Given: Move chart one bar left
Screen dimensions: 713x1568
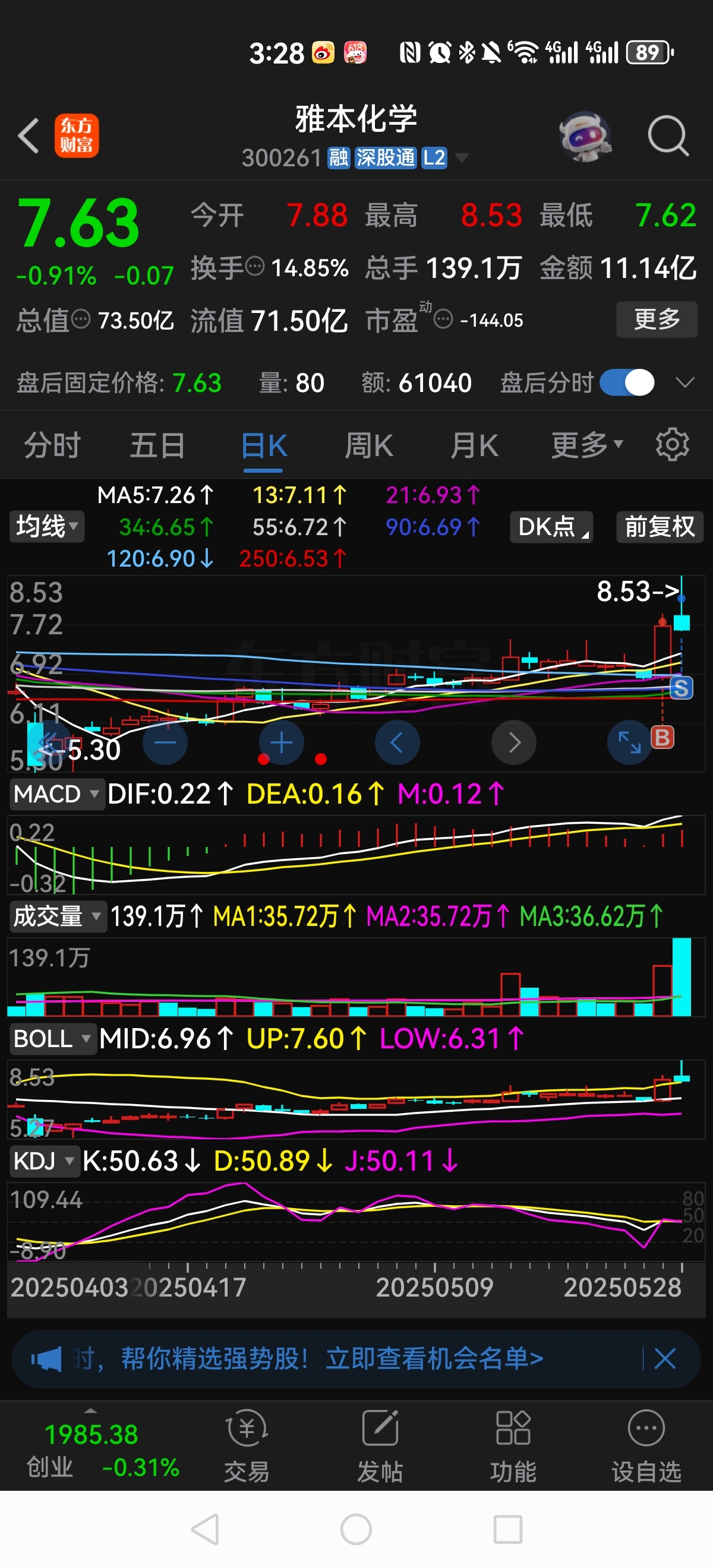Looking at the screenshot, I should tap(397, 742).
